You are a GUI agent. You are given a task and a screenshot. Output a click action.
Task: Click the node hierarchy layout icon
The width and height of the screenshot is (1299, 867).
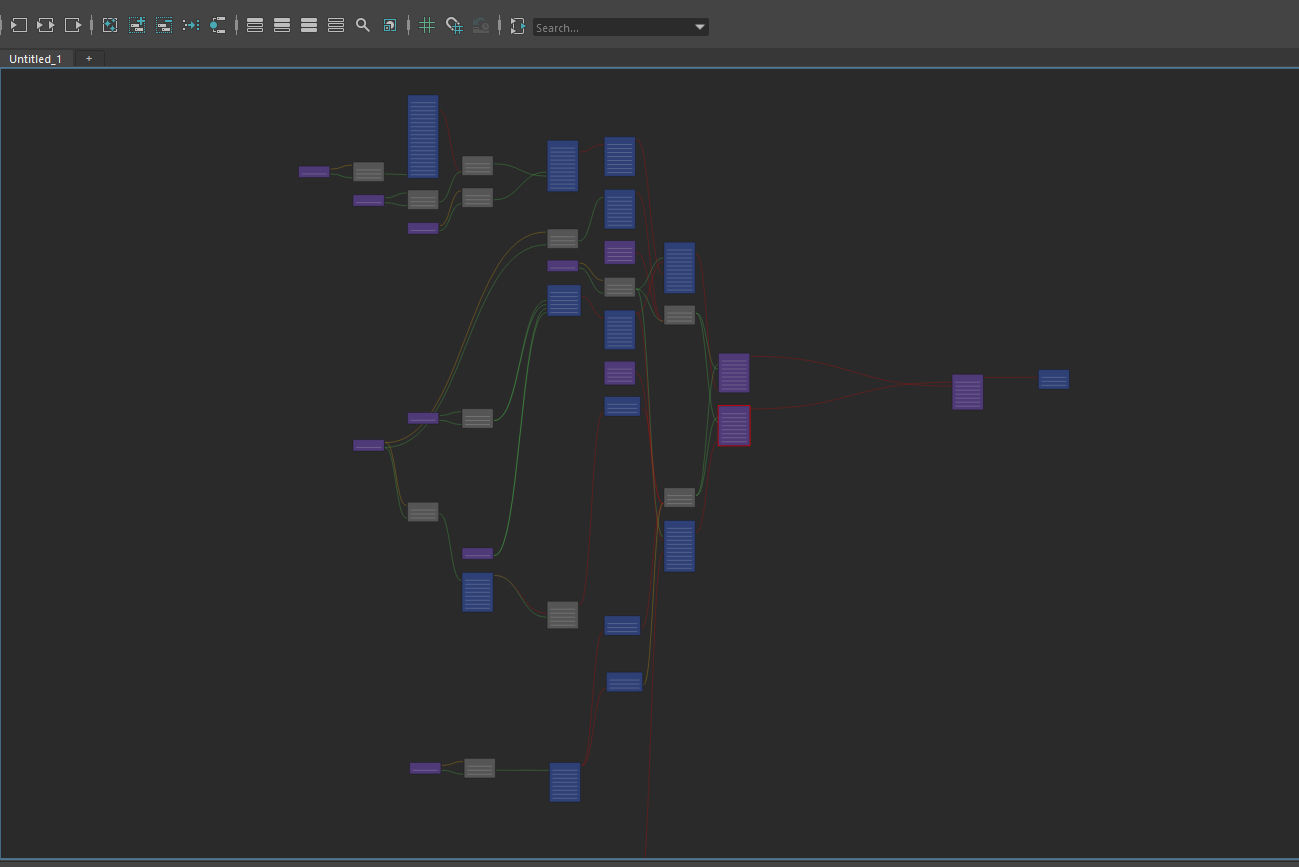[218, 25]
